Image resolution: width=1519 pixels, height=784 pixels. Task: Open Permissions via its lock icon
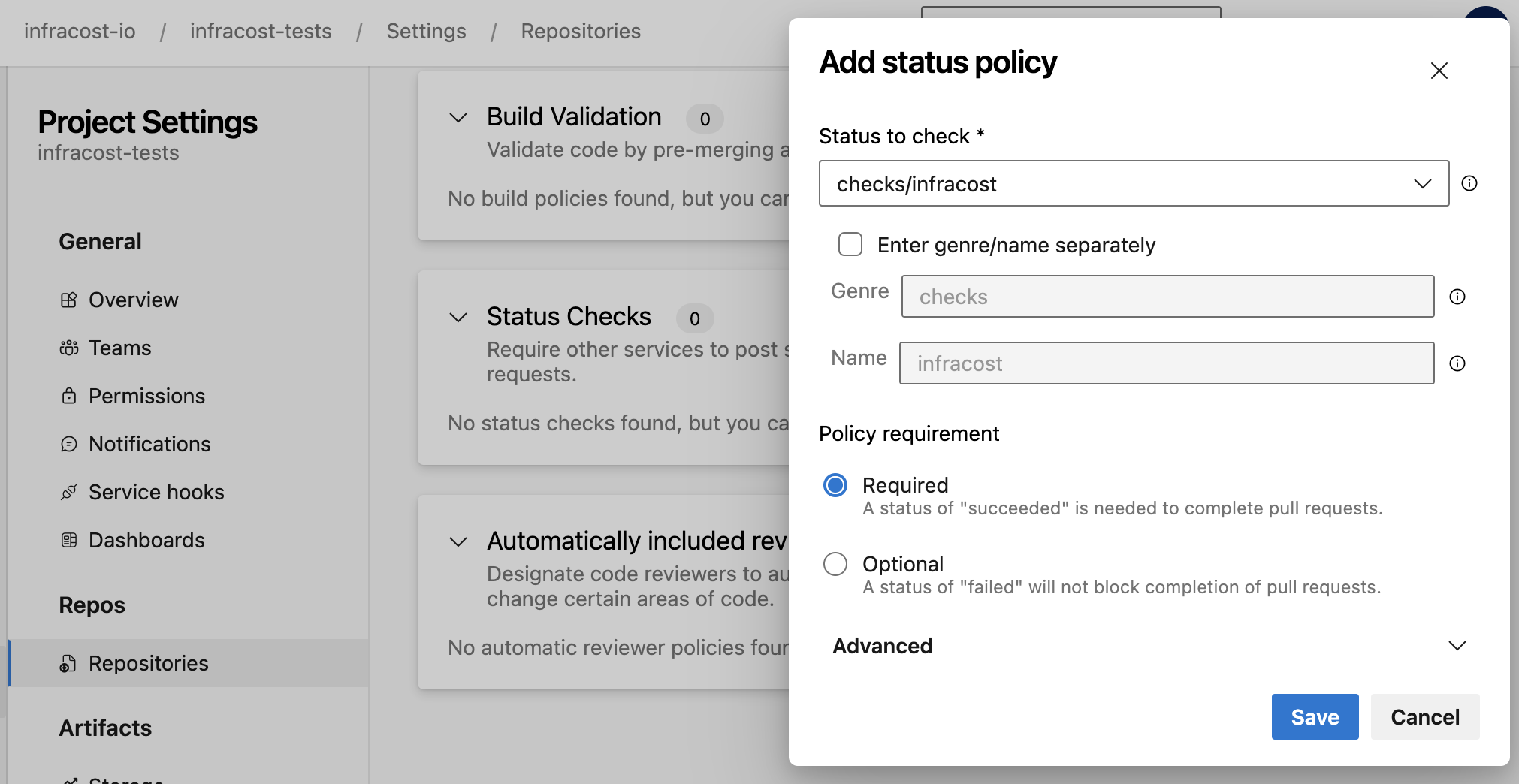(70, 395)
